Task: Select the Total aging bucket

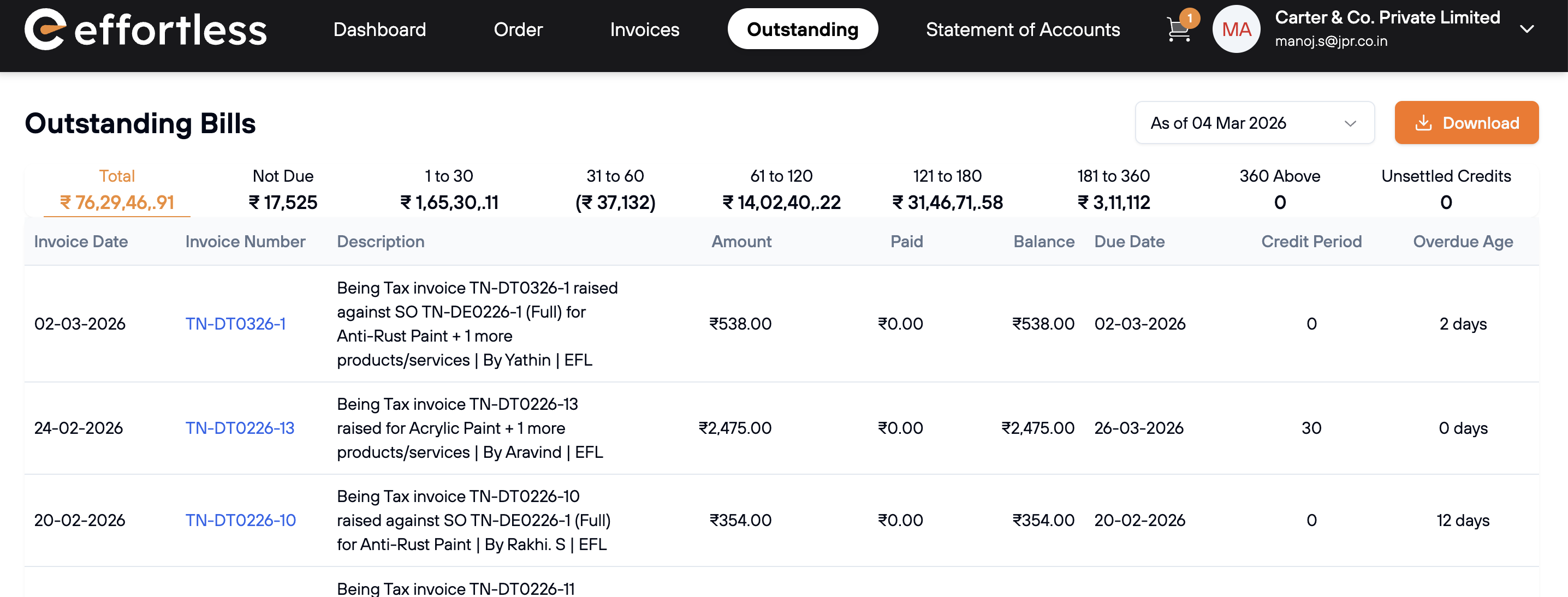Action: 117,189
